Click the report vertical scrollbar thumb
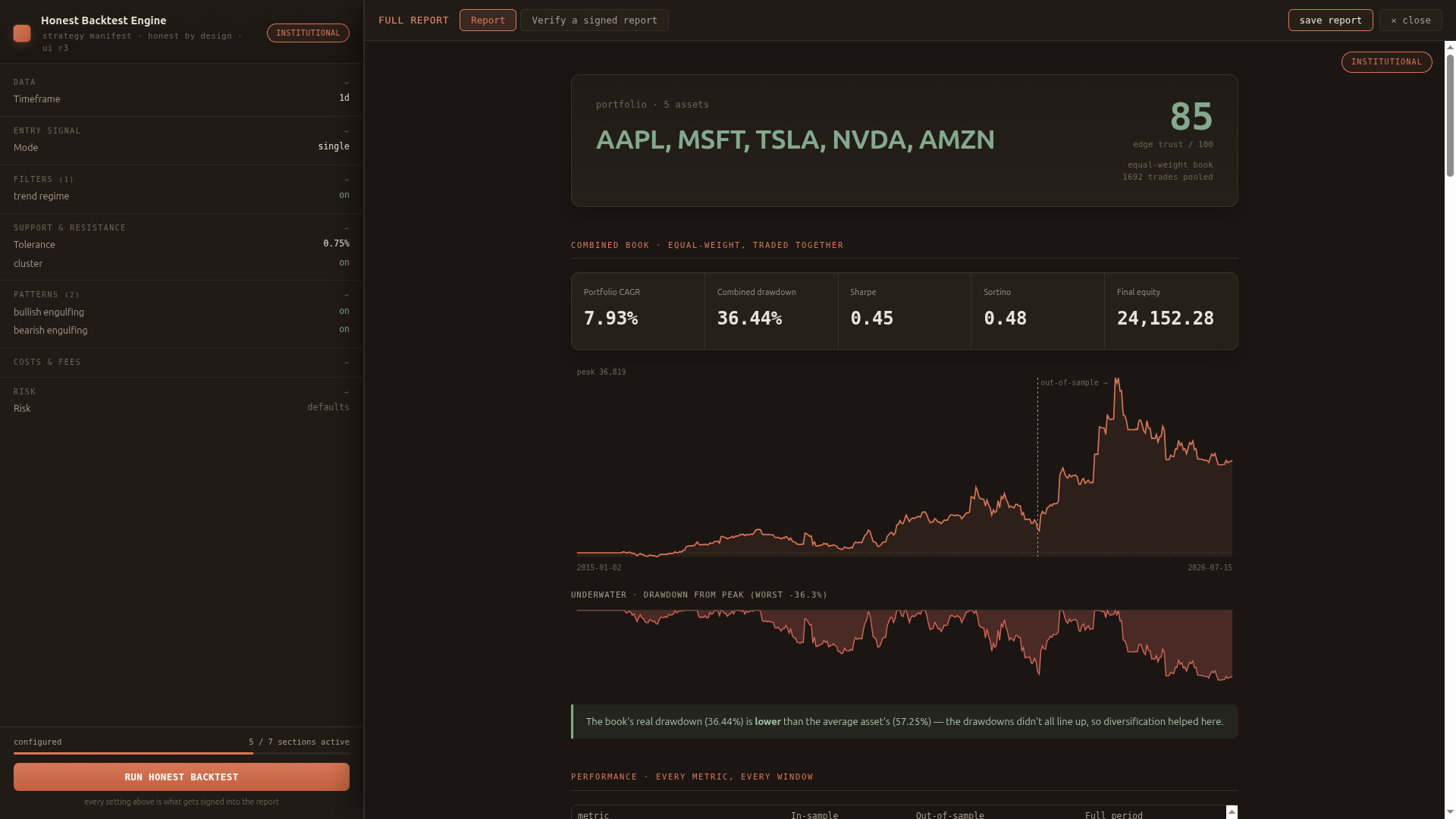The width and height of the screenshot is (1456, 819). [1450, 115]
